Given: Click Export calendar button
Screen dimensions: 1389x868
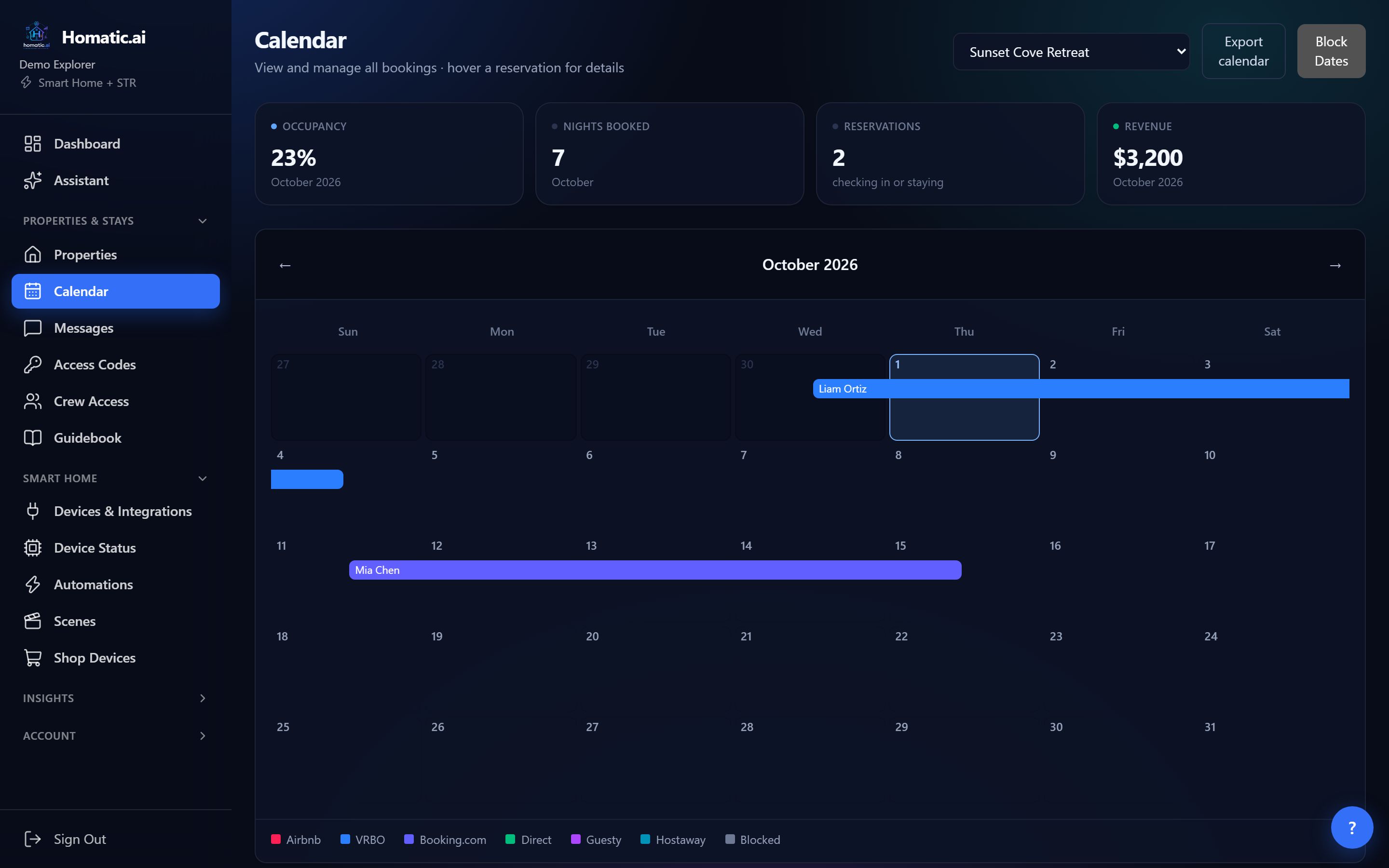Looking at the screenshot, I should coord(1243,51).
